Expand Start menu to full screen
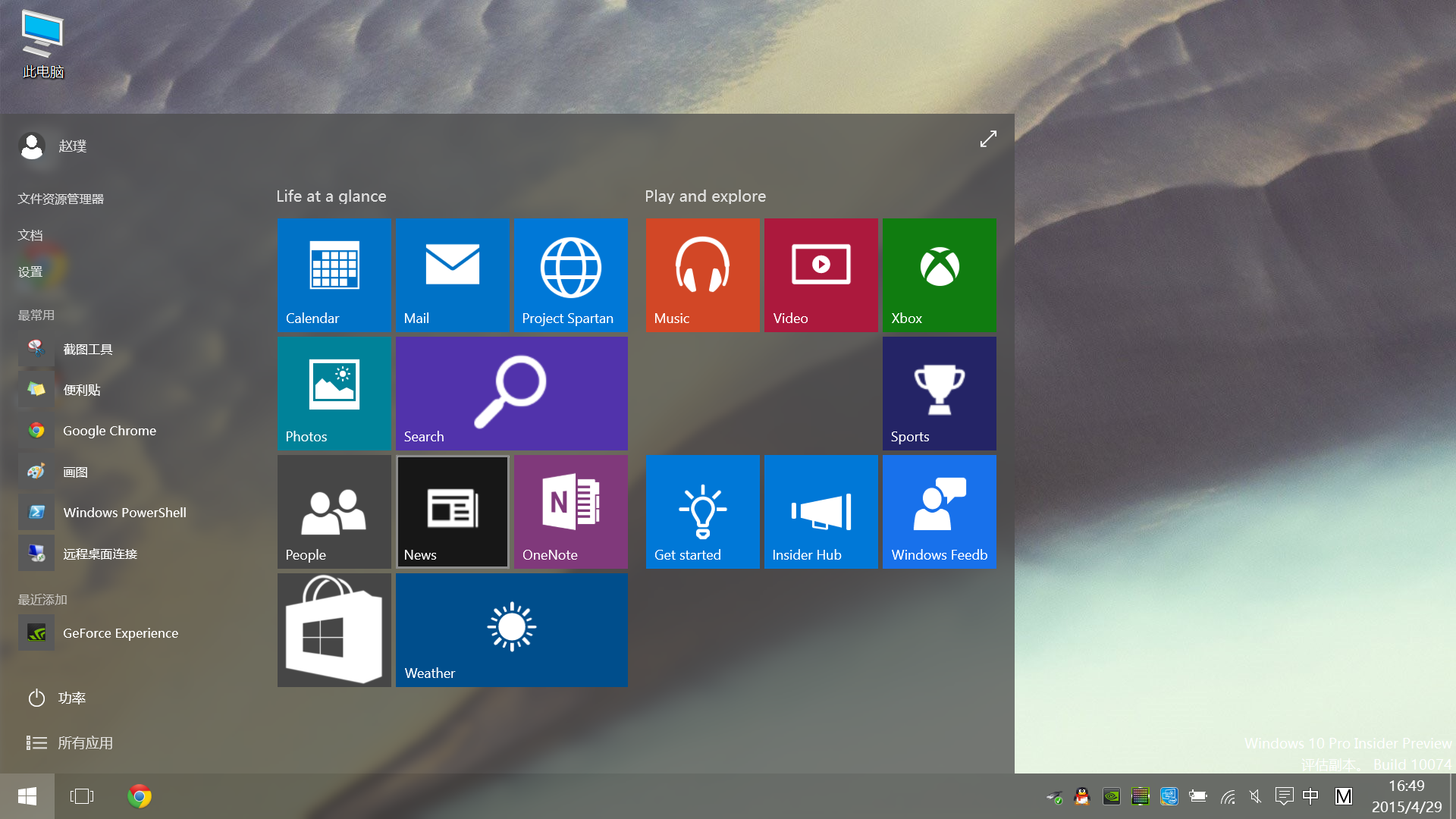This screenshot has height=819, width=1456. (987, 139)
